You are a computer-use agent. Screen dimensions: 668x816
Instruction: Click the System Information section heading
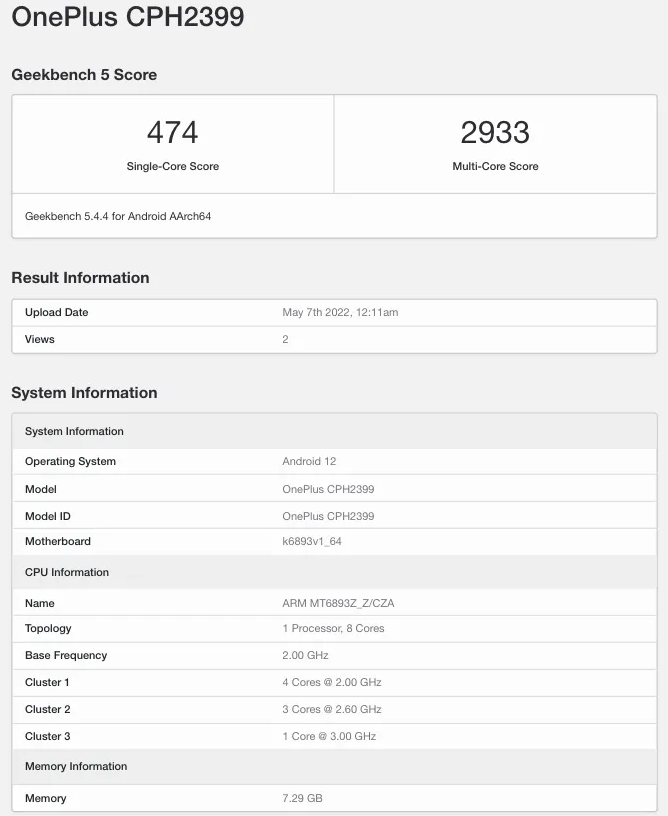(84, 393)
